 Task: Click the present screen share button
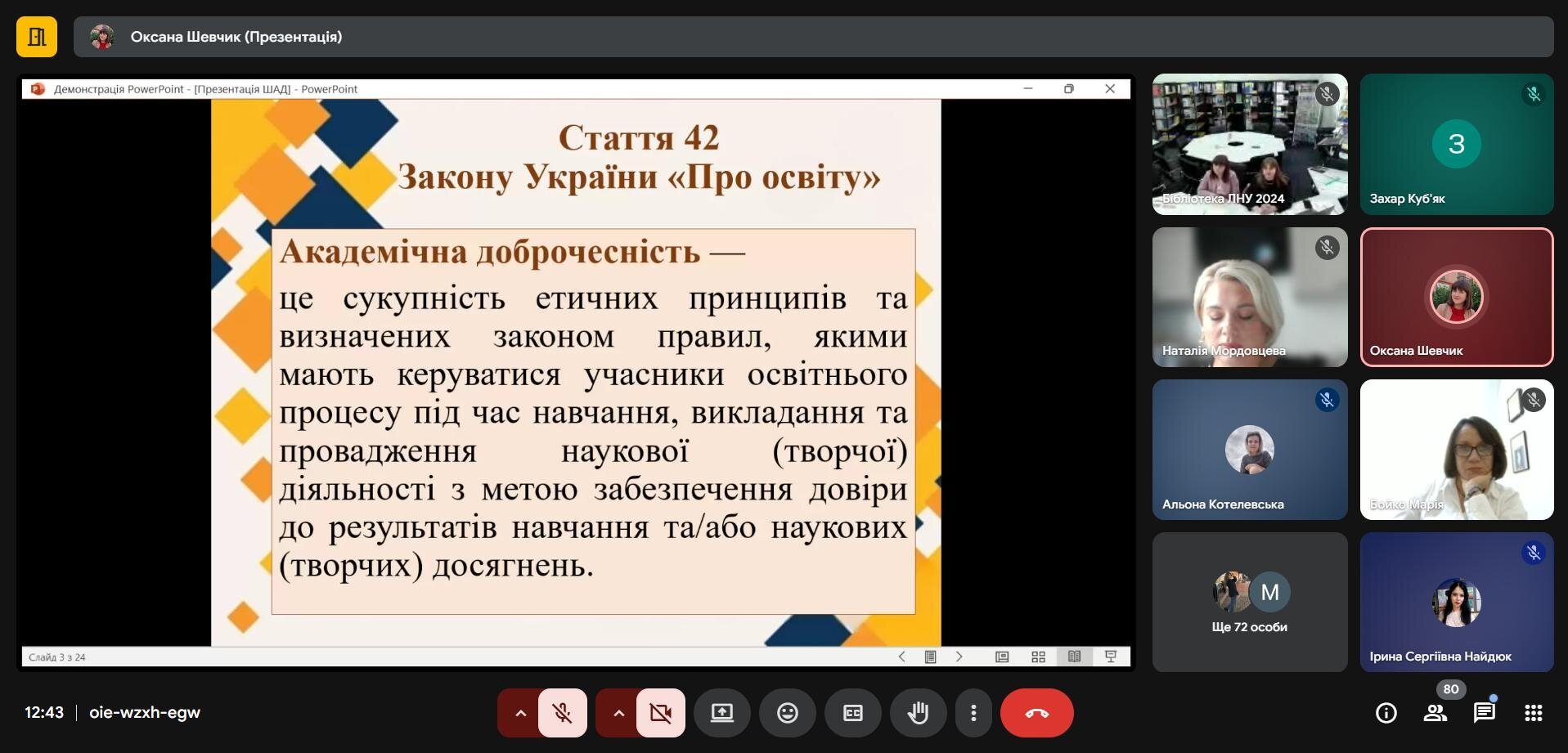point(721,713)
